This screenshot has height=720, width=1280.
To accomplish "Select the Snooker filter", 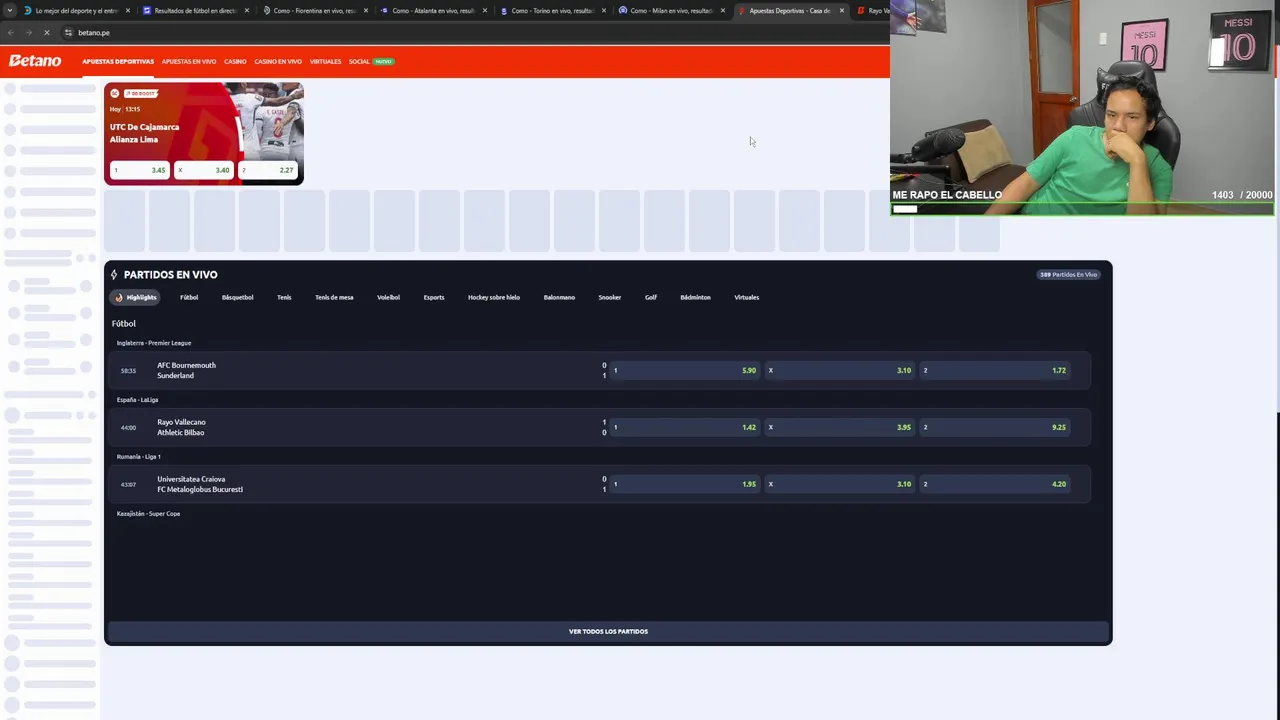I will (x=610, y=297).
